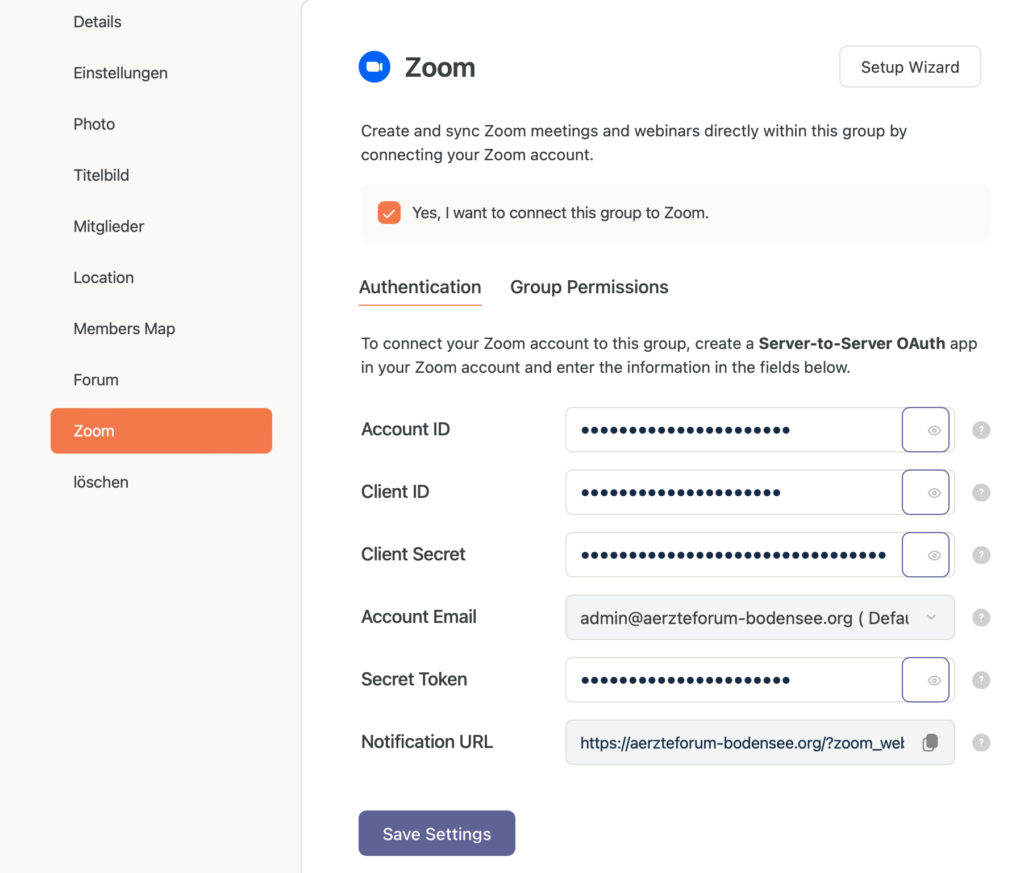Click help icon next to Account Email
Image resolution: width=1024 pixels, height=873 pixels.
(x=981, y=617)
